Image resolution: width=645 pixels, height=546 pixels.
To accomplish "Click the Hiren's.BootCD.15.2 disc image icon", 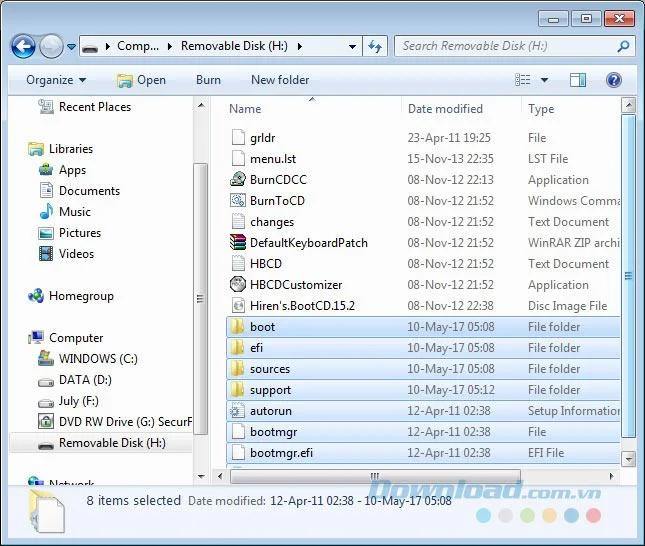I will coord(238,305).
